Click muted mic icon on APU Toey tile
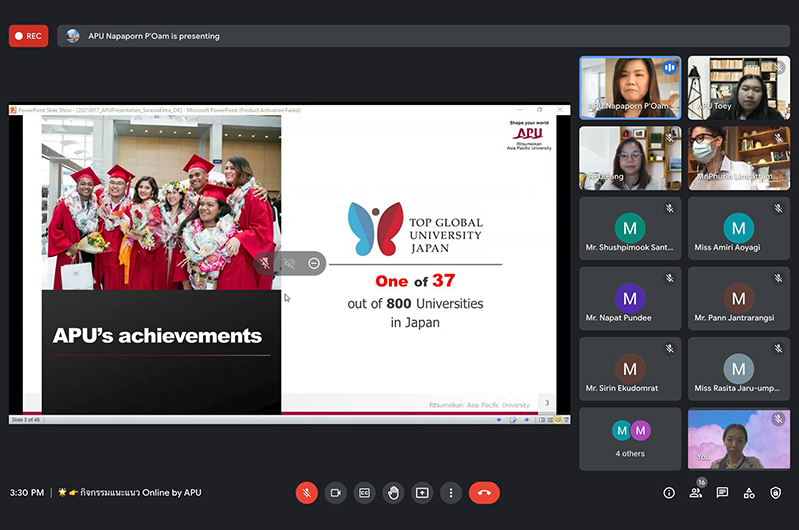Viewport: 799px width, 530px height. 778,67
